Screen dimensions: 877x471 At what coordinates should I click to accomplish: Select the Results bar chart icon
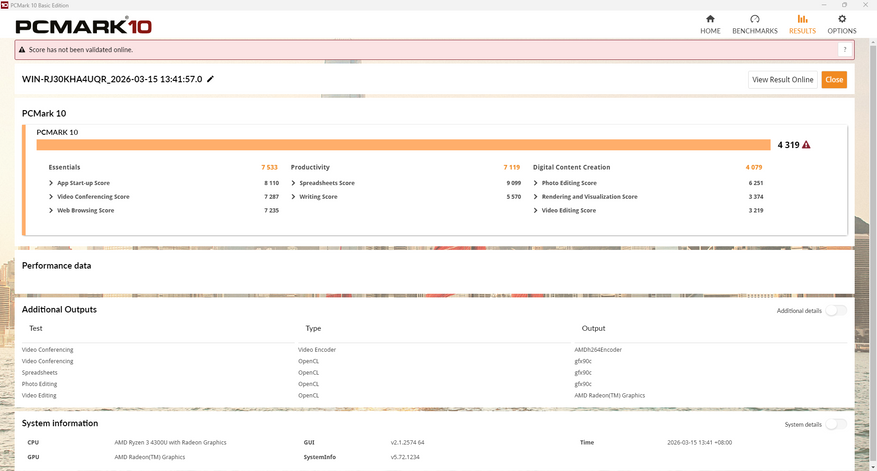click(x=802, y=19)
